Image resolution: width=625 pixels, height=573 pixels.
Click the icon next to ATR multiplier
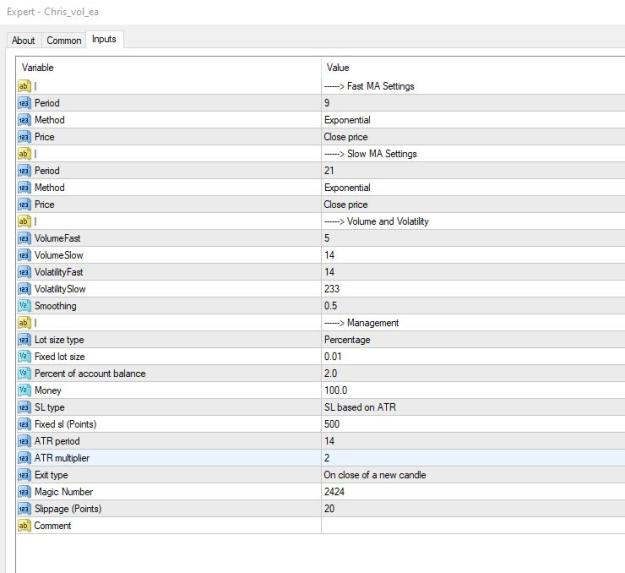pos(24,458)
